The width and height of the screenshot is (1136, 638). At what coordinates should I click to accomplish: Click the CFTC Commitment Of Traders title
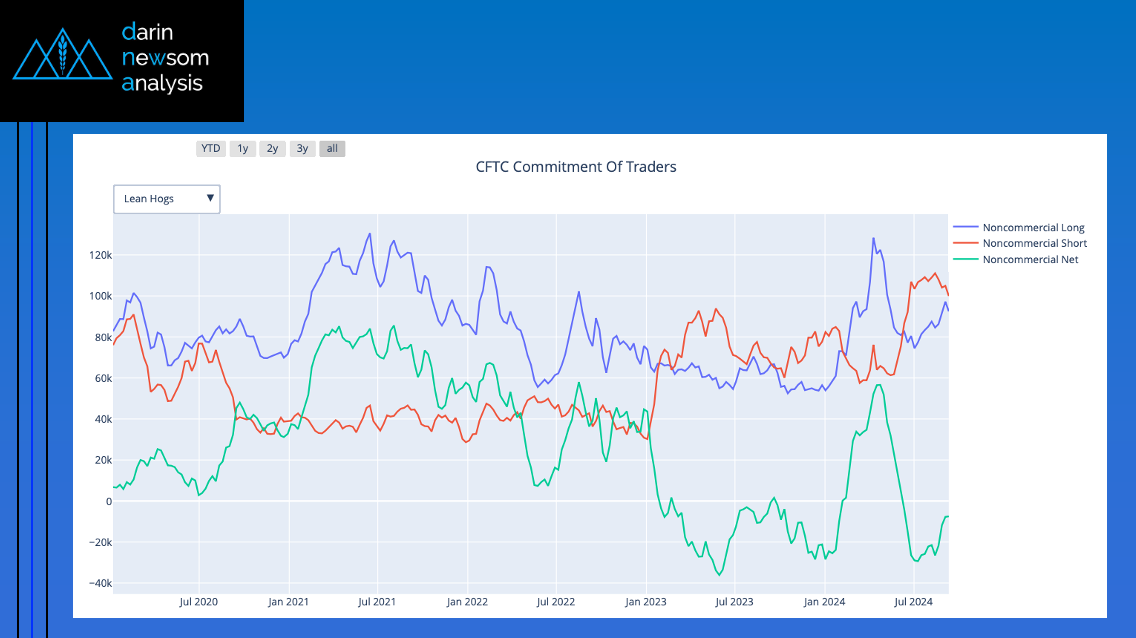tap(576, 167)
